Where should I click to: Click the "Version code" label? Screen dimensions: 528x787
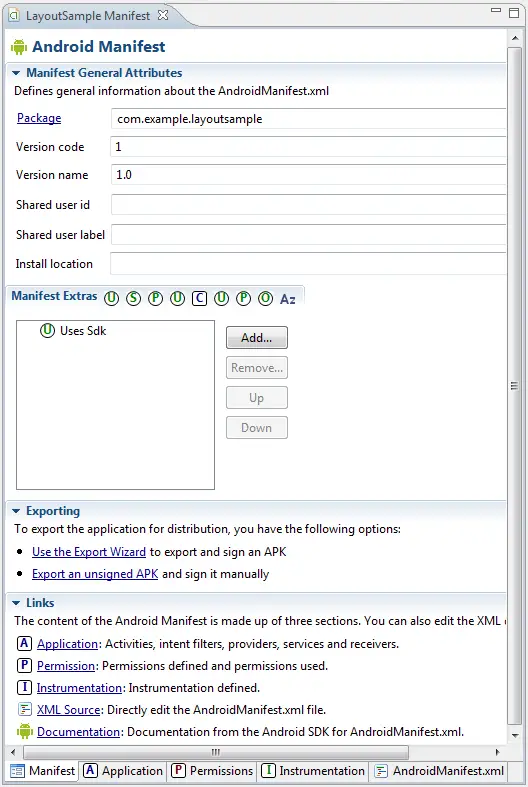tap(50, 147)
